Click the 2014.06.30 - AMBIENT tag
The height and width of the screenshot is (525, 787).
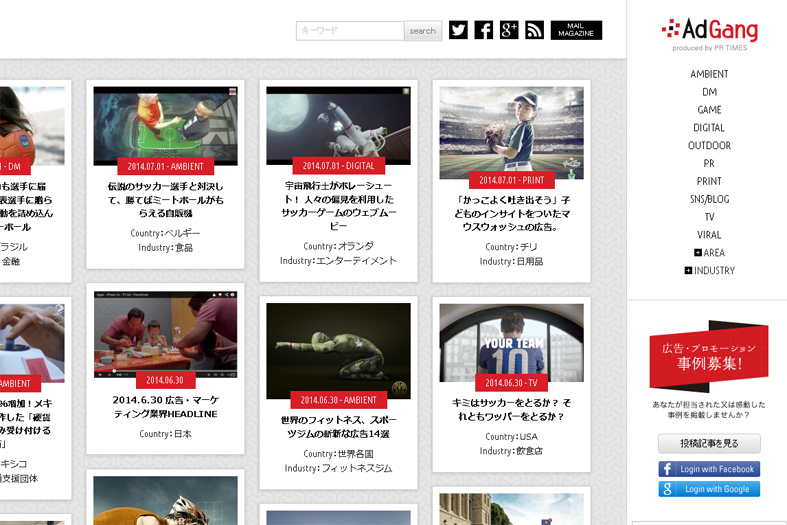point(339,400)
